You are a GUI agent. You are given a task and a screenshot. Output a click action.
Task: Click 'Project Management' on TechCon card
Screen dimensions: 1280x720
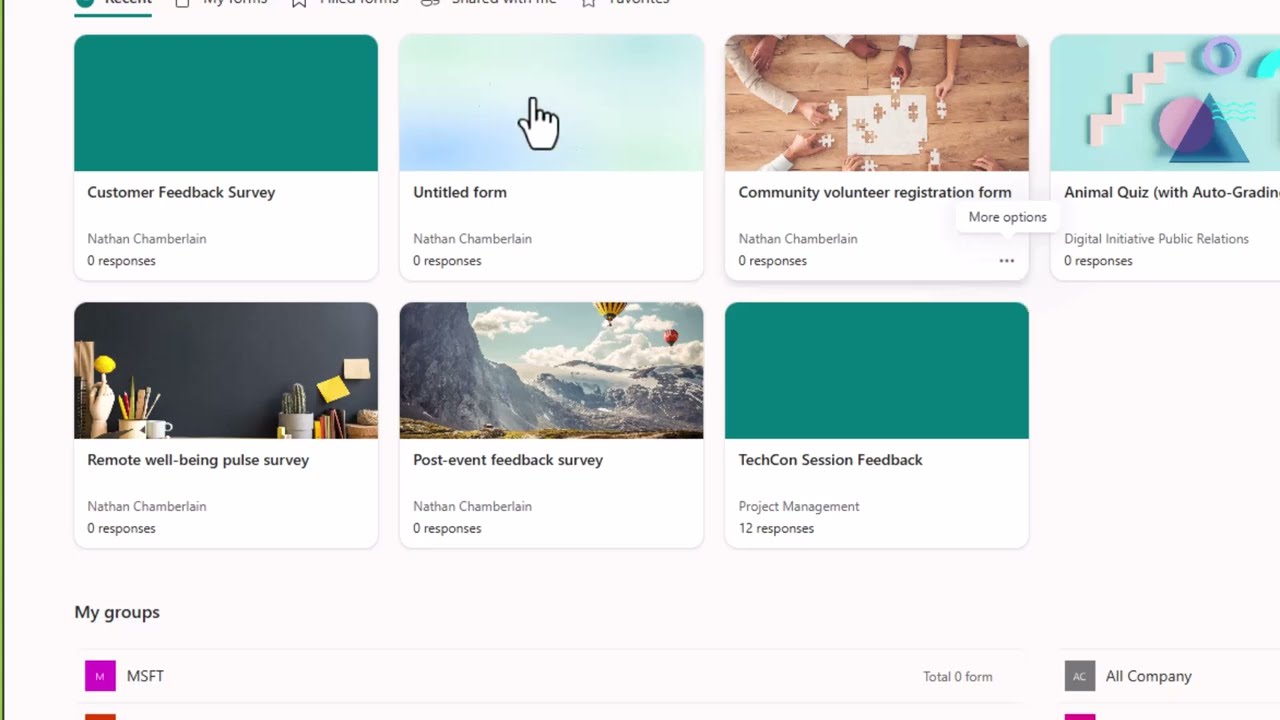click(x=799, y=506)
